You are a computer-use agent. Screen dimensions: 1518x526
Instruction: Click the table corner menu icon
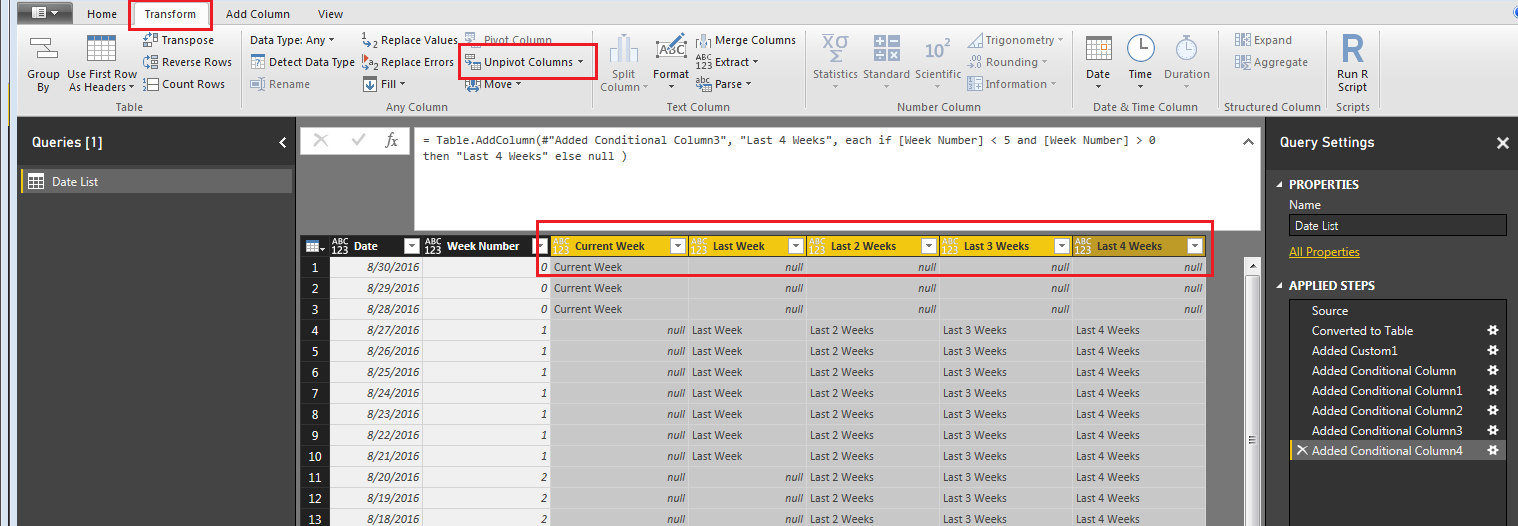point(313,246)
